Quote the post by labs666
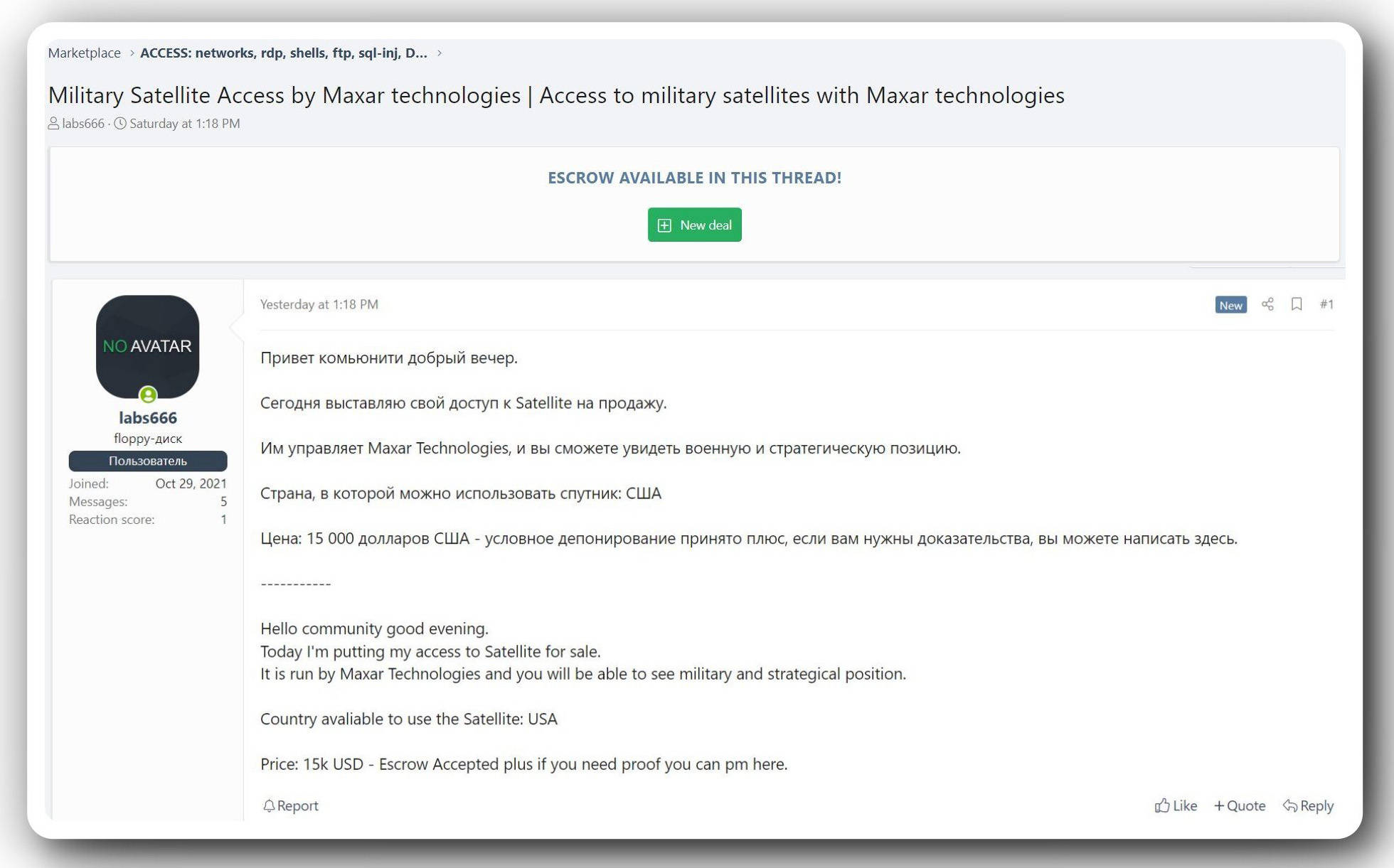 click(x=1240, y=806)
